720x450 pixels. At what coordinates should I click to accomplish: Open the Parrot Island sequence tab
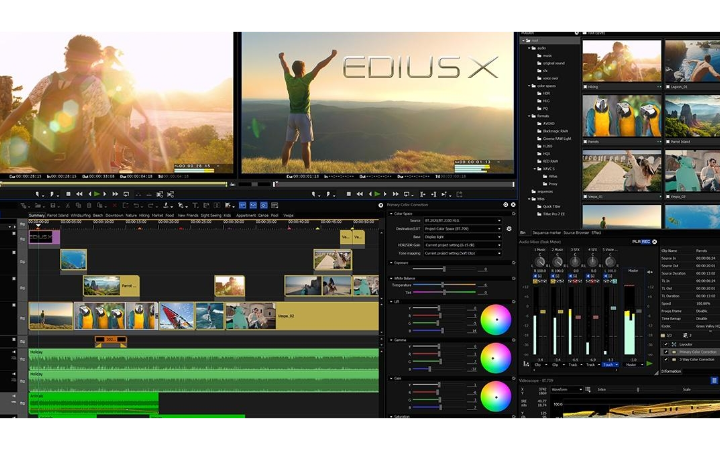[x=57, y=214]
